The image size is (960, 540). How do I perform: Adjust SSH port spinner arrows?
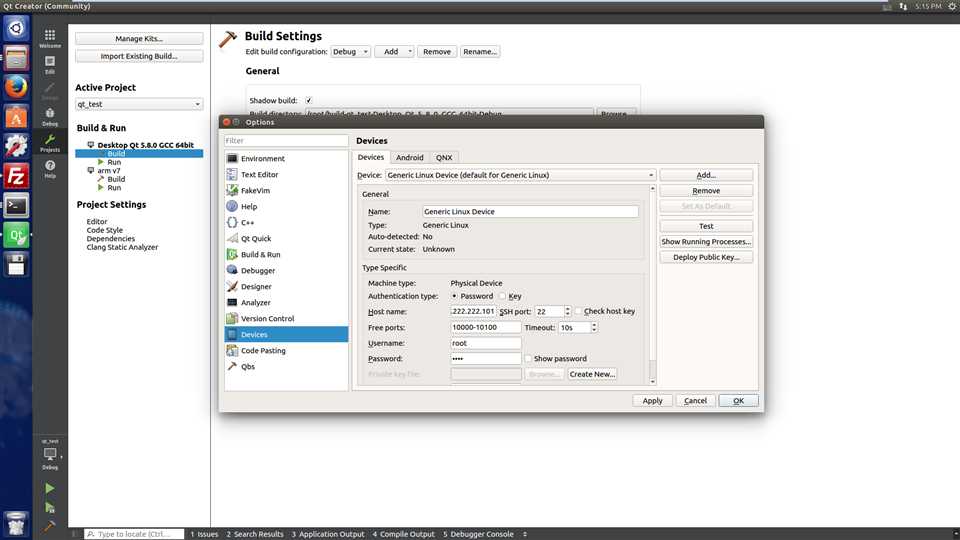[x=568, y=311]
